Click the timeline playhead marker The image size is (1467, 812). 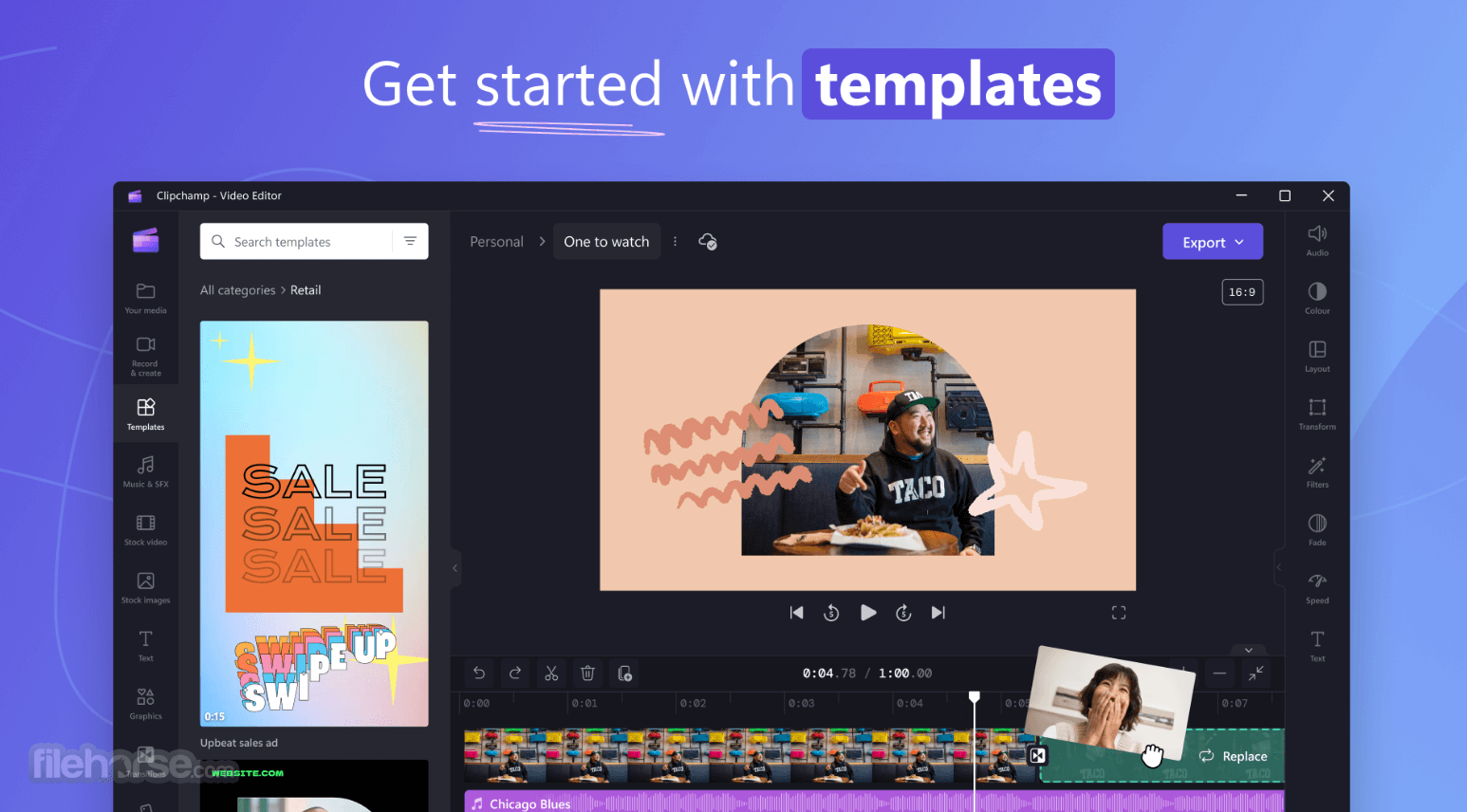click(x=974, y=697)
